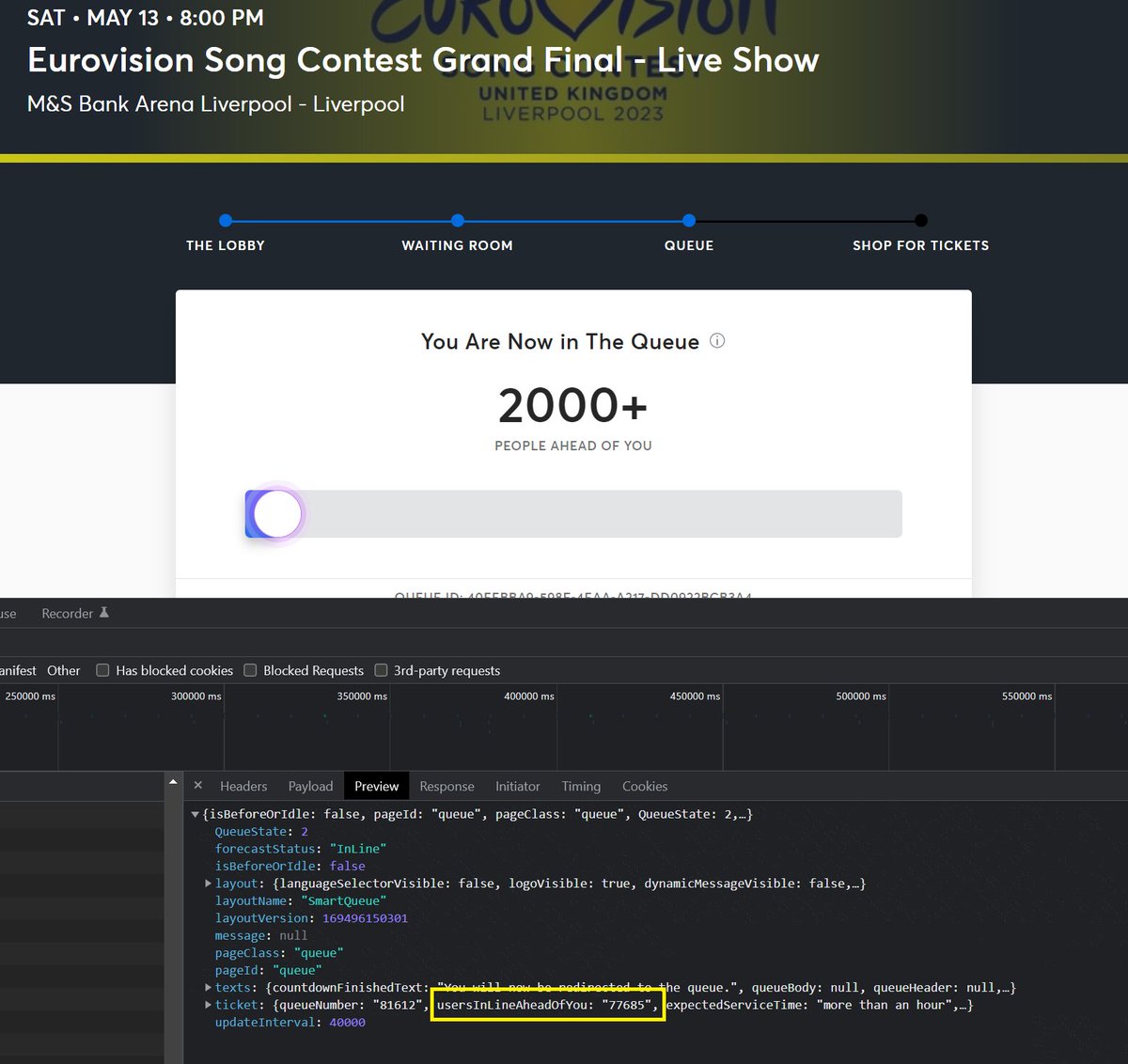Collapse the root JSON object
Image resolution: width=1128 pixels, height=1064 pixels.
196,814
